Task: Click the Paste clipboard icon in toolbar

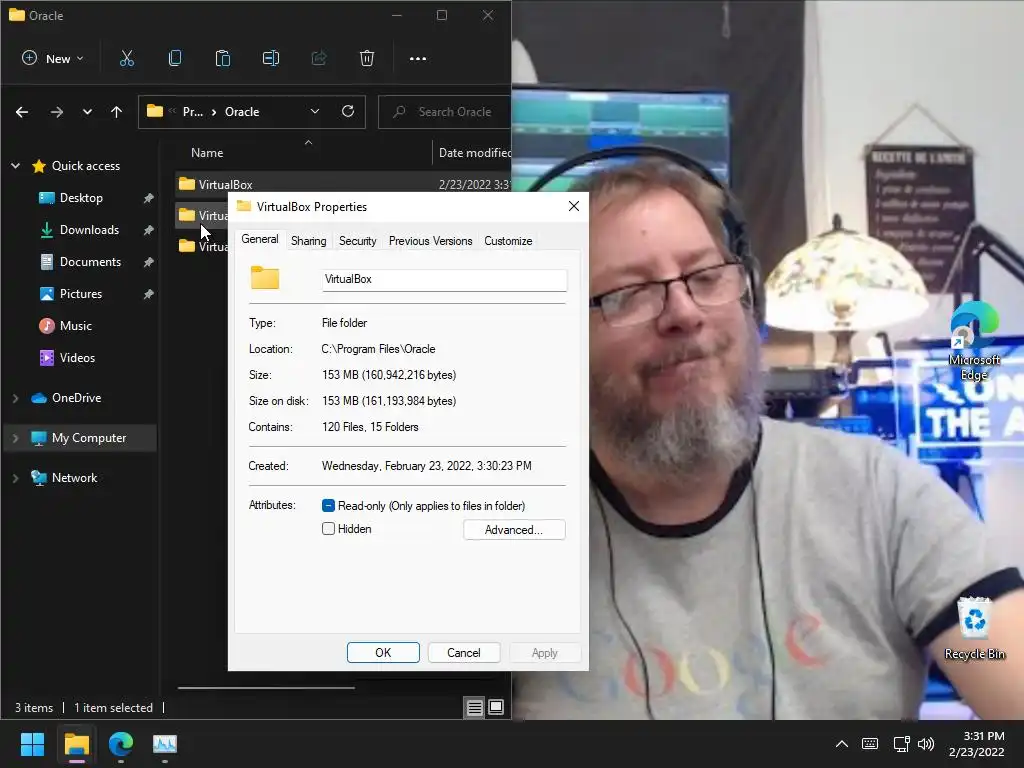Action: pos(223,59)
